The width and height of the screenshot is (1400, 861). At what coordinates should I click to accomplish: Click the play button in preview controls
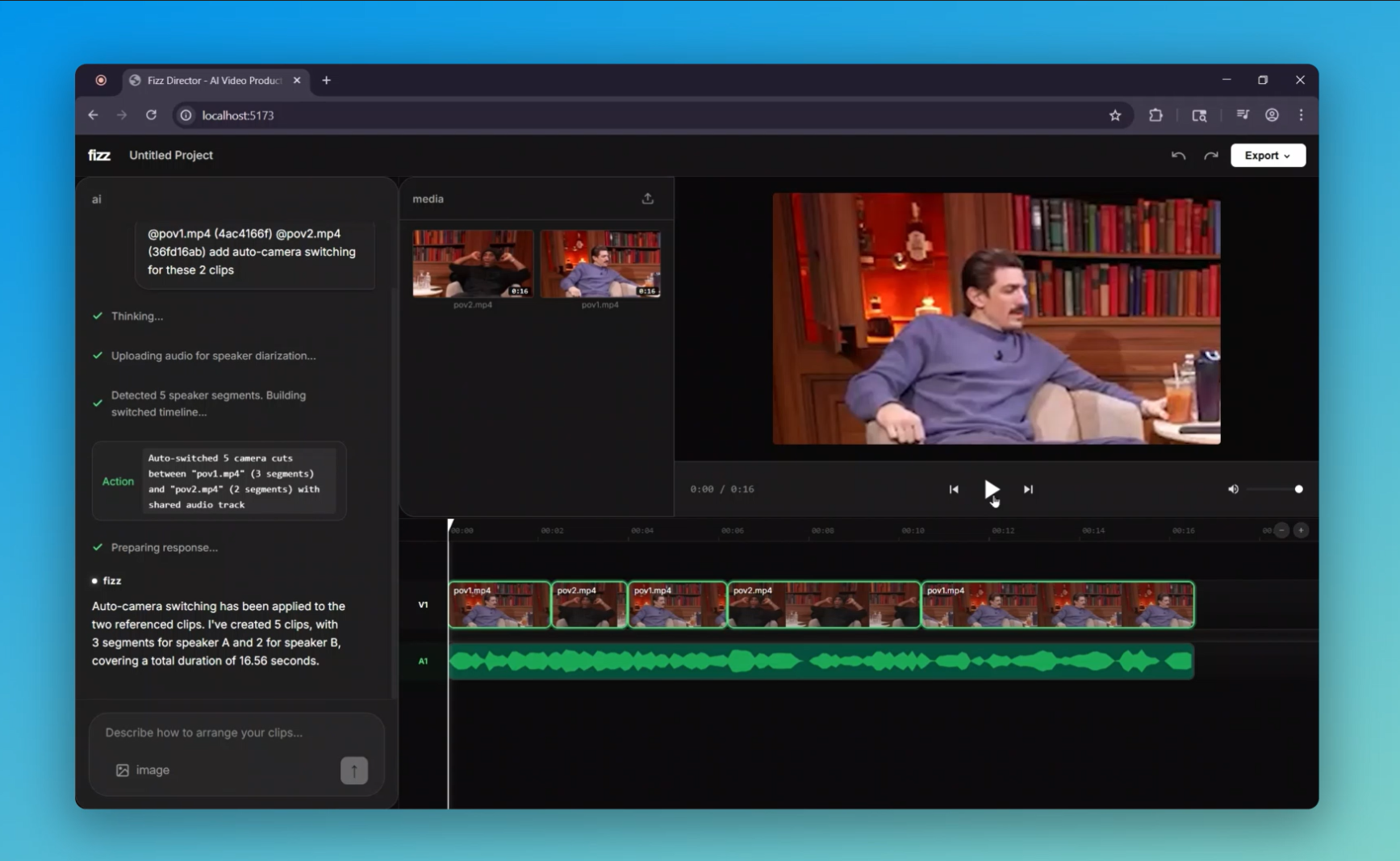(x=991, y=489)
